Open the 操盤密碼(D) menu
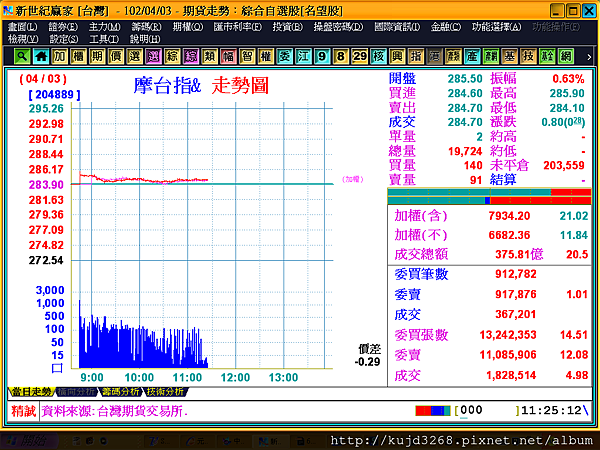The image size is (600, 450). coord(338,27)
